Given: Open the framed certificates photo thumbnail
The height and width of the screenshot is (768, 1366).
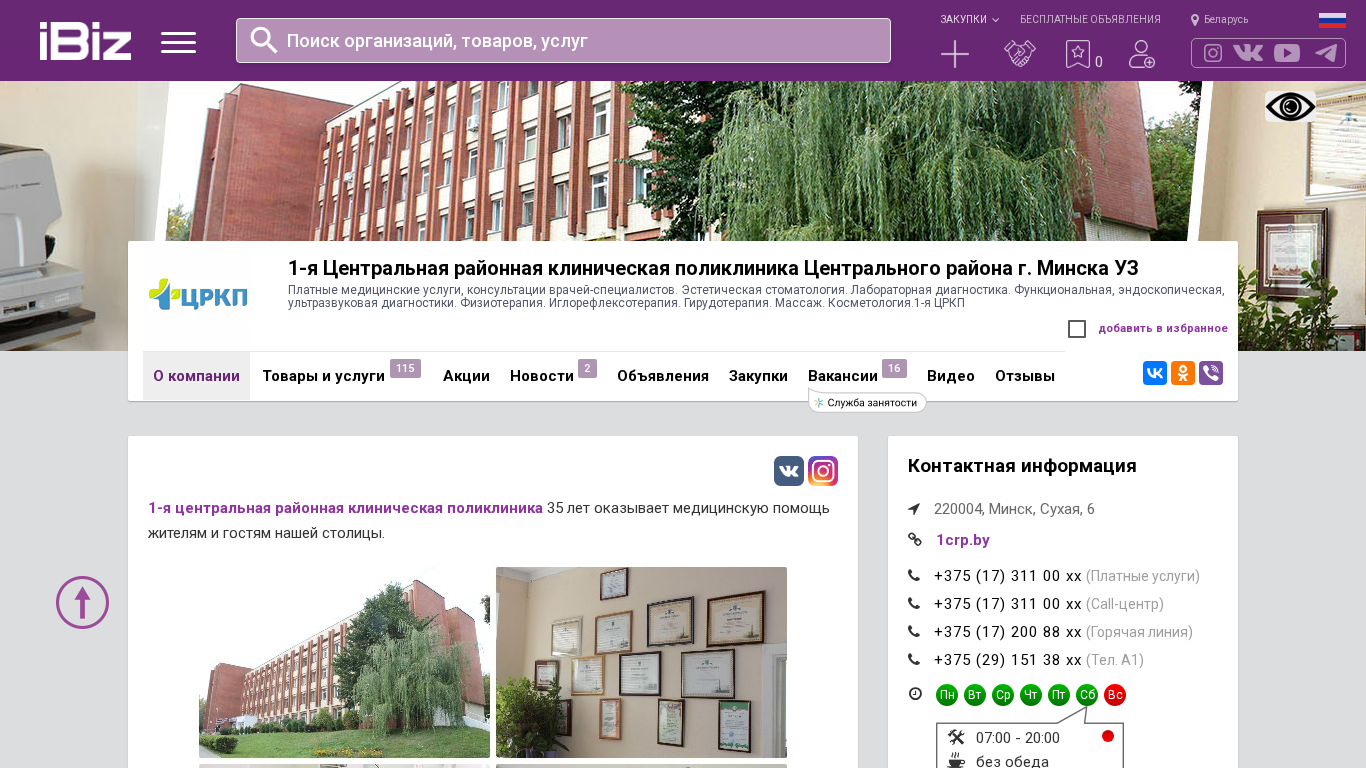Looking at the screenshot, I should pos(641,662).
